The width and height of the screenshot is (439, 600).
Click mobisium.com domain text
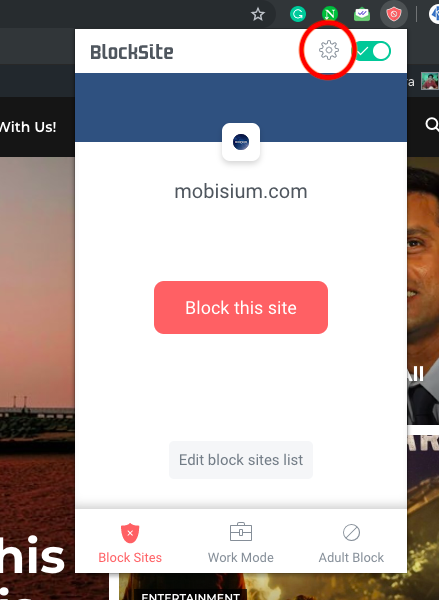click(241, 191)
